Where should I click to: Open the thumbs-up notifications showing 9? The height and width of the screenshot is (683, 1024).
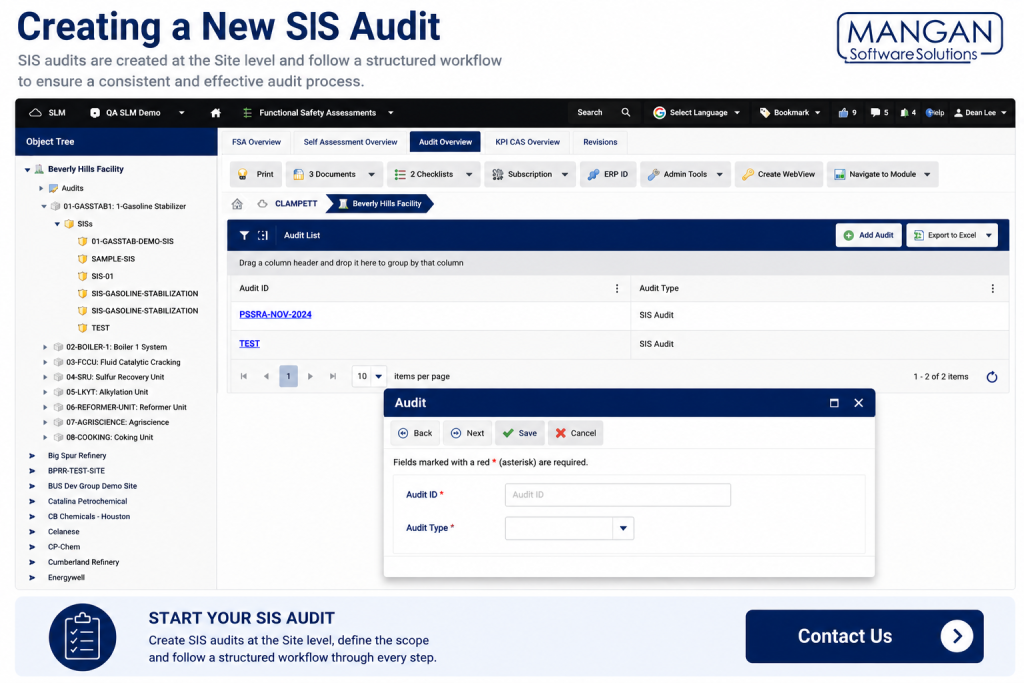[x=847, y=113]
